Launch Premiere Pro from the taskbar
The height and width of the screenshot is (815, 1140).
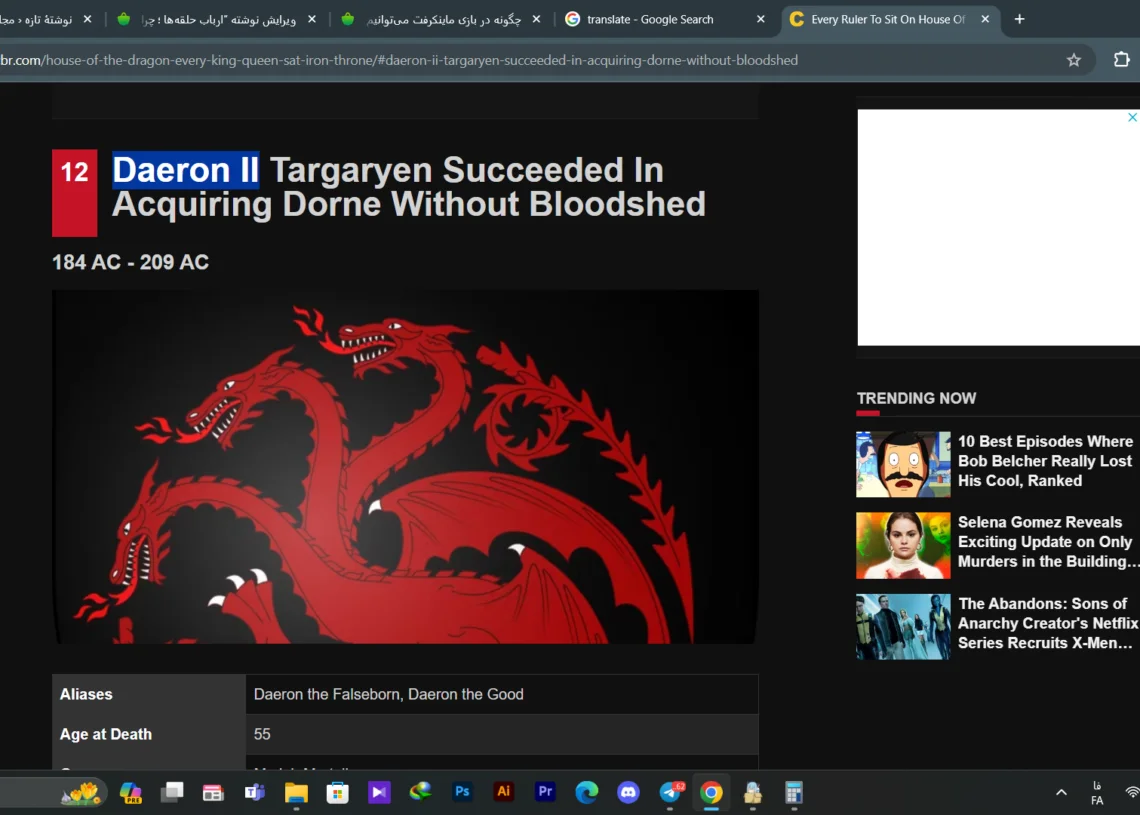(545, 792)
